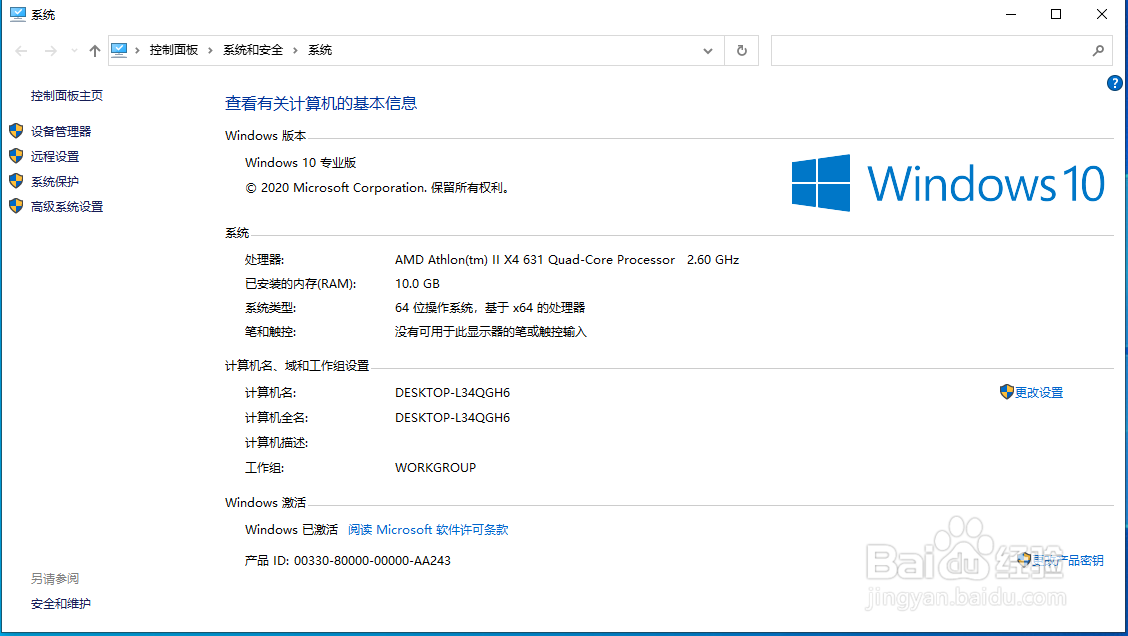Open recent locations arrow beside forward button
The height and width of the screenshot is (636, 1128).
[74, 50]
